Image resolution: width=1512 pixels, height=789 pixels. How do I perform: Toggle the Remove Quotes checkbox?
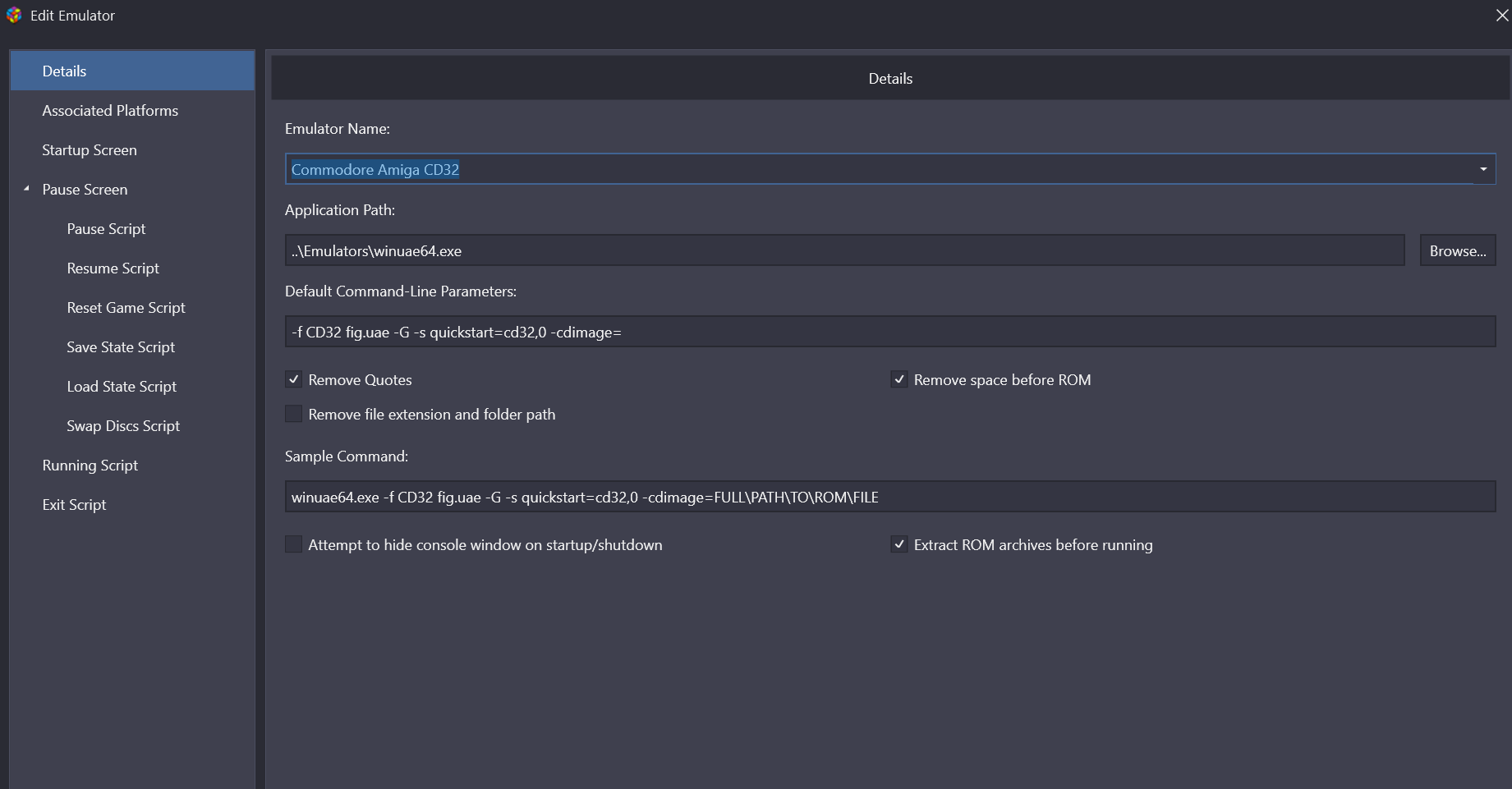pyautogui.click(x=293, y=379)
